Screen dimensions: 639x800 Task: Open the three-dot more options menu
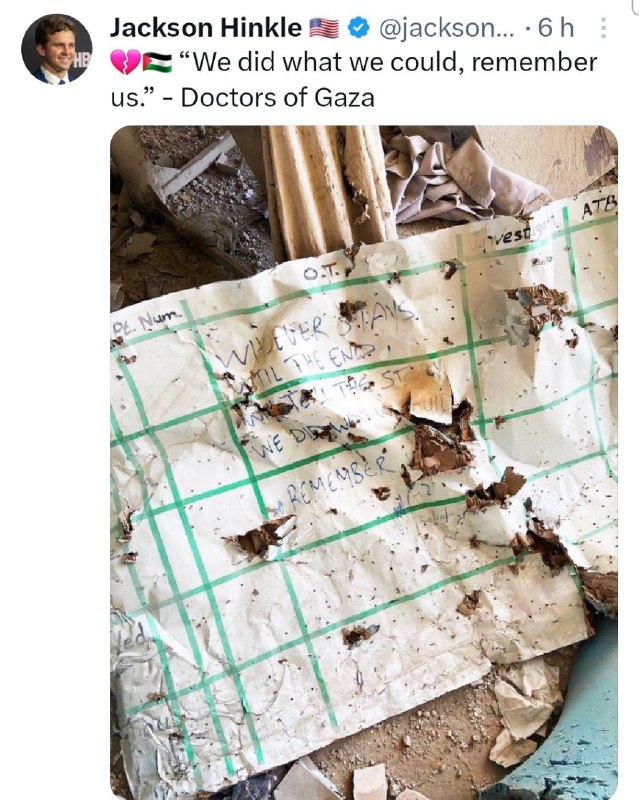point(603,28)
